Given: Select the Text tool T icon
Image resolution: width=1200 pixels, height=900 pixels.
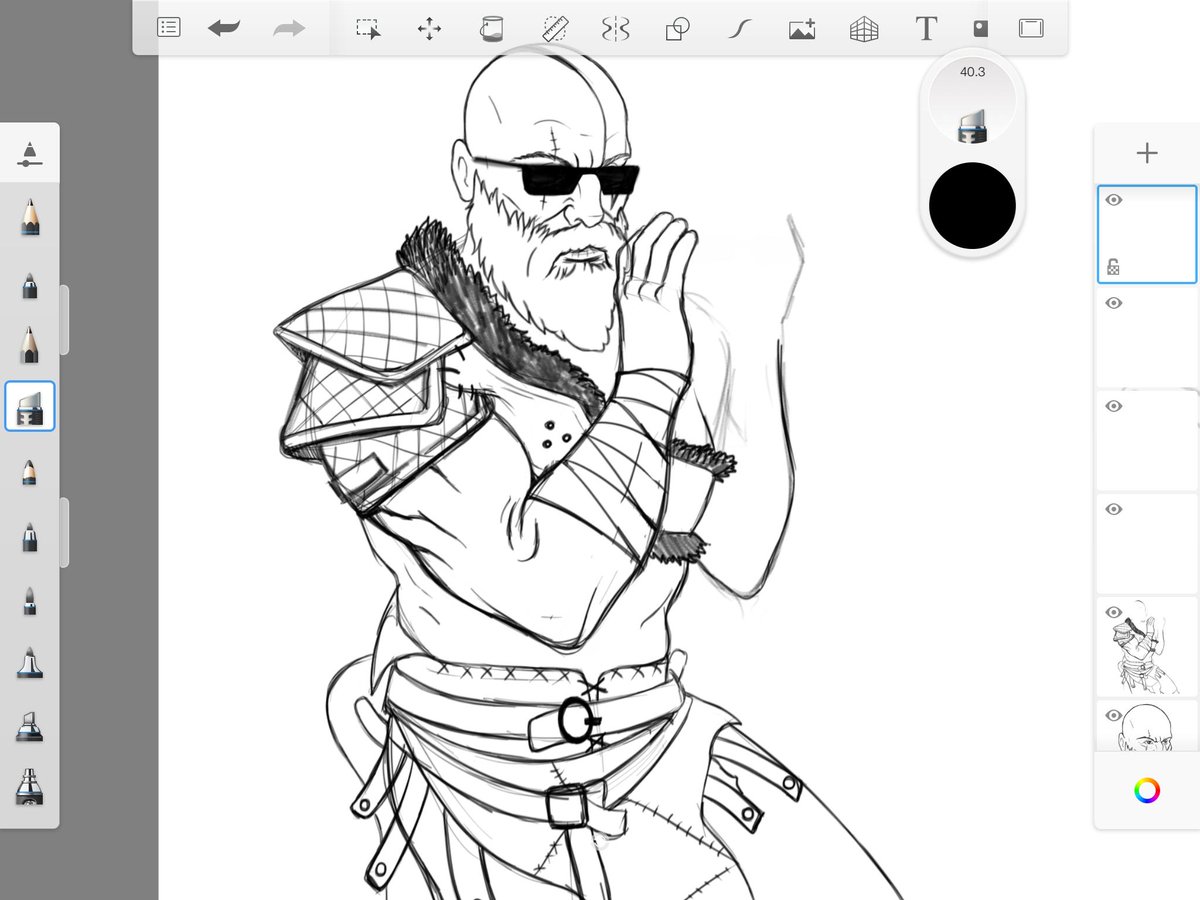Looking at the screenshot, I should [926, 28].
